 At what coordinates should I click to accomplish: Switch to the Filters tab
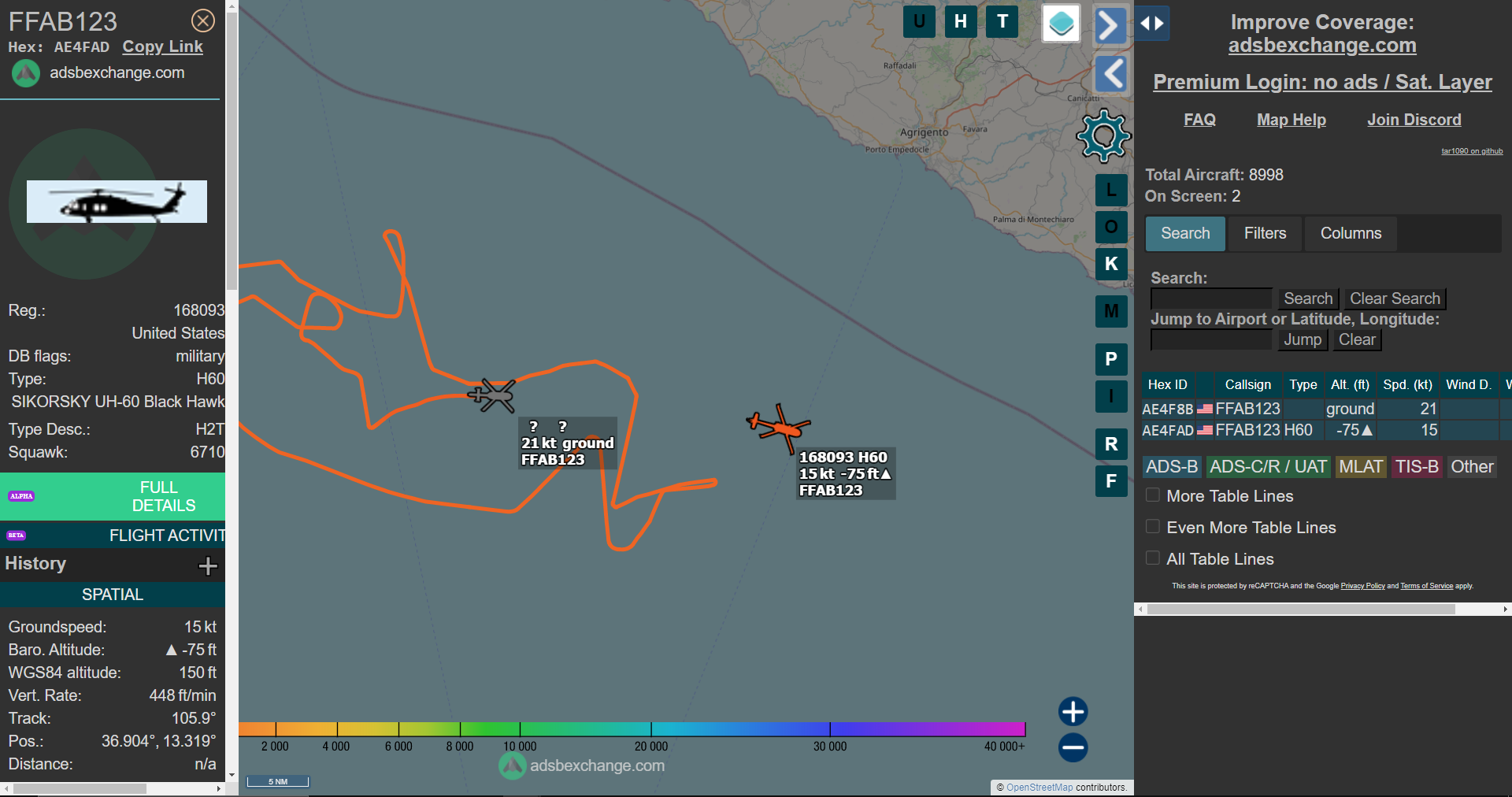point(1265,234)
